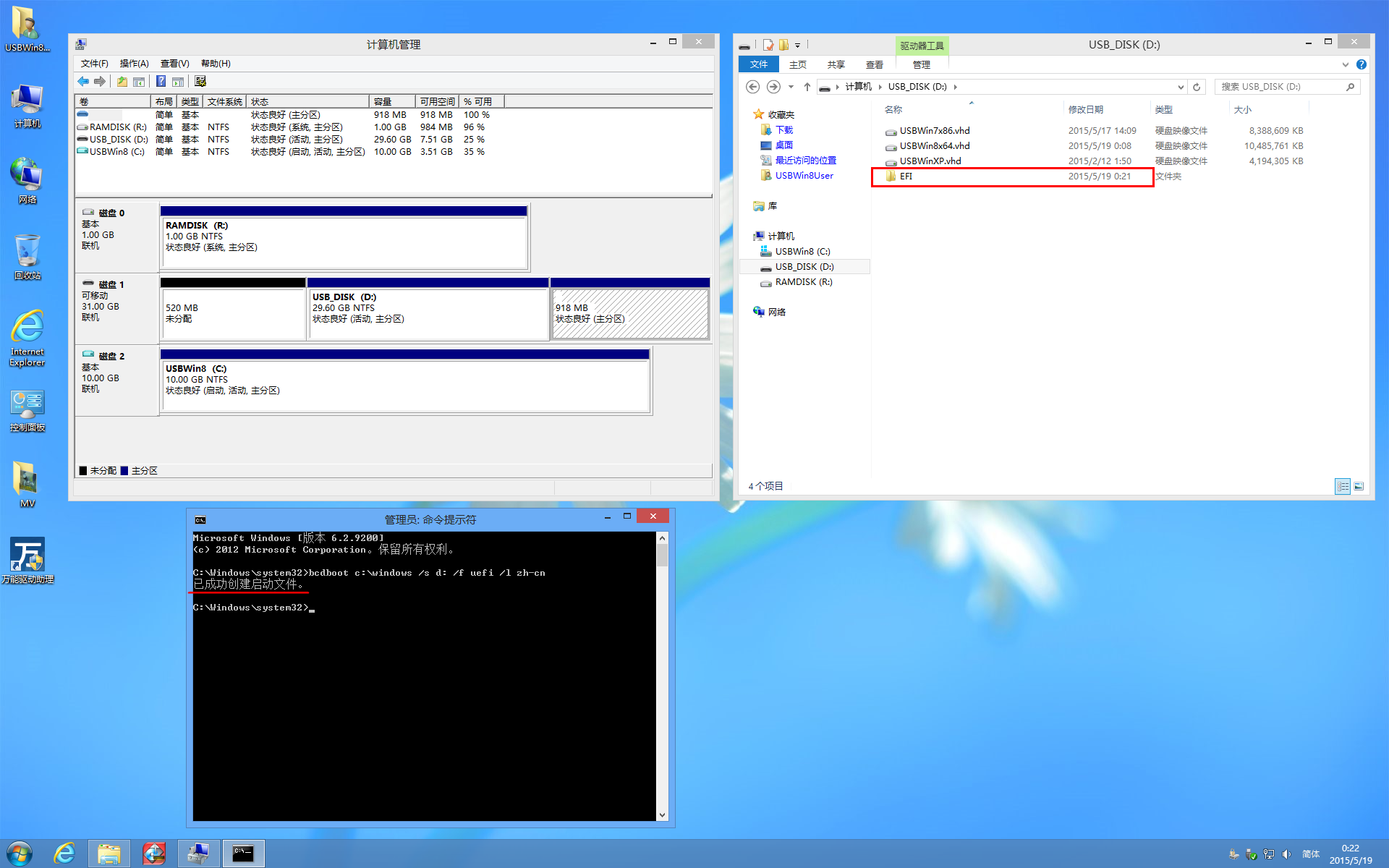
Task: Switch to Command Prompt taskbar button
Action: tap(243, 854)
